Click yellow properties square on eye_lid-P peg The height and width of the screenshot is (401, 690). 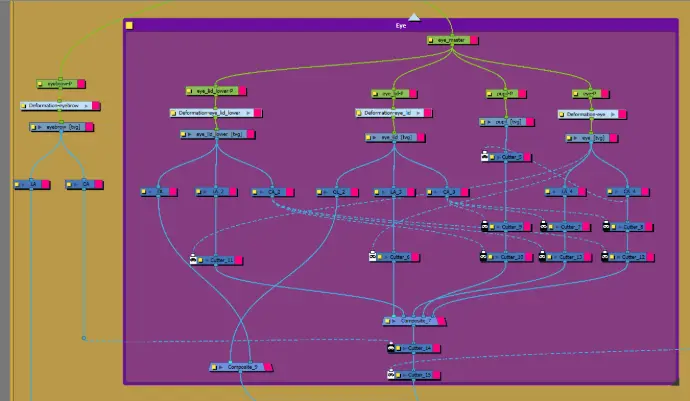tap(375, 94)
